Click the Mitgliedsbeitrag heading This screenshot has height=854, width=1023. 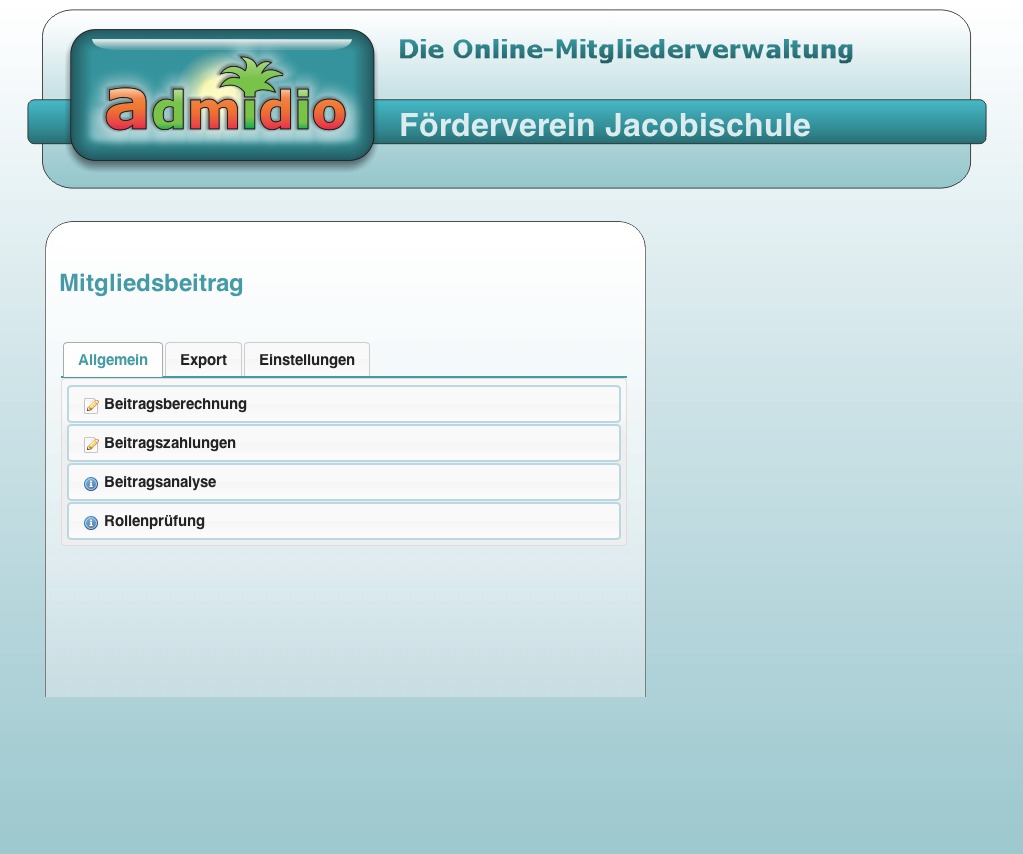(x=152, y=283)
